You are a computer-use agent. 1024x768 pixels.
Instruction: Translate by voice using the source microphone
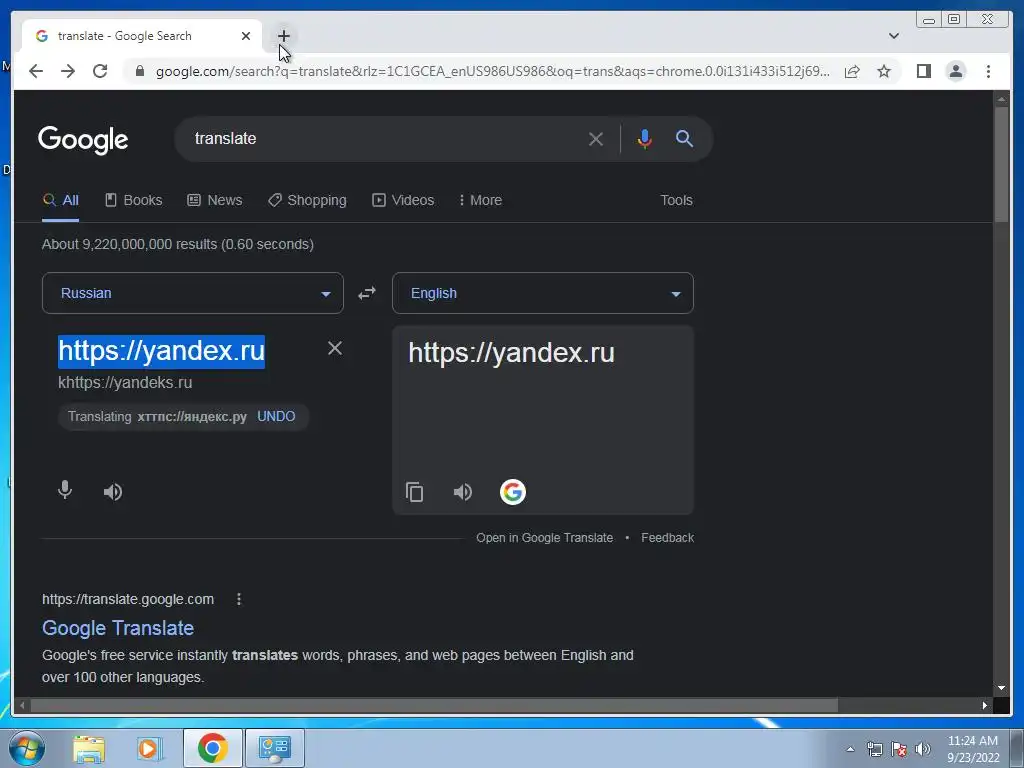tap(65, 490)
